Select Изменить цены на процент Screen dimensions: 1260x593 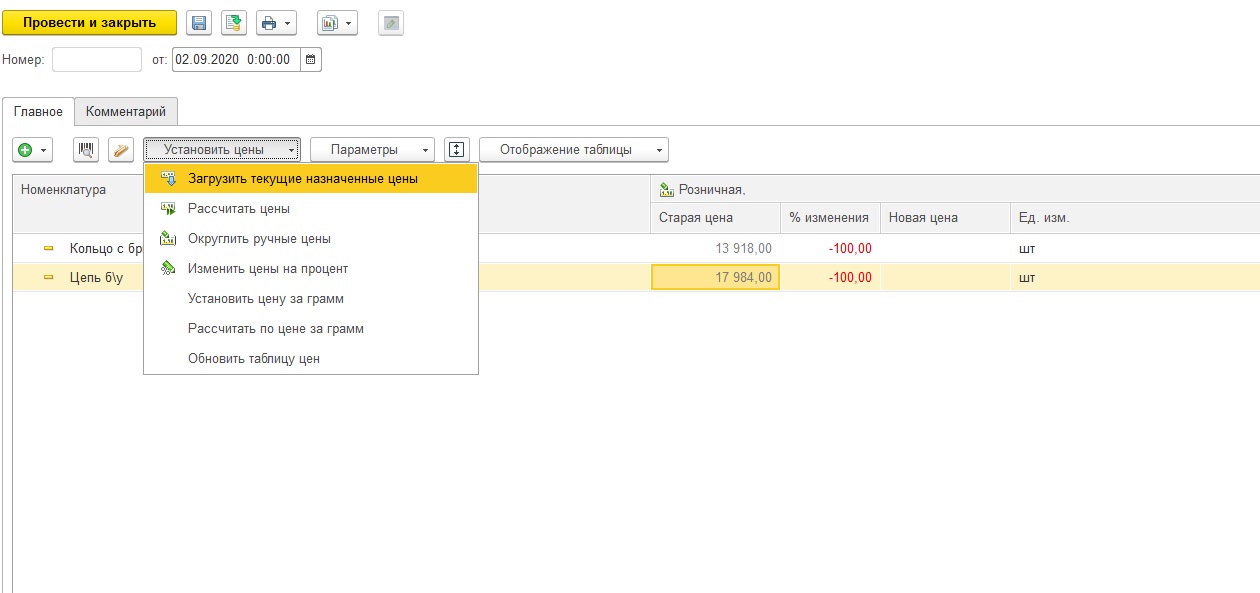pyautogui.click(x=267, y=269)
